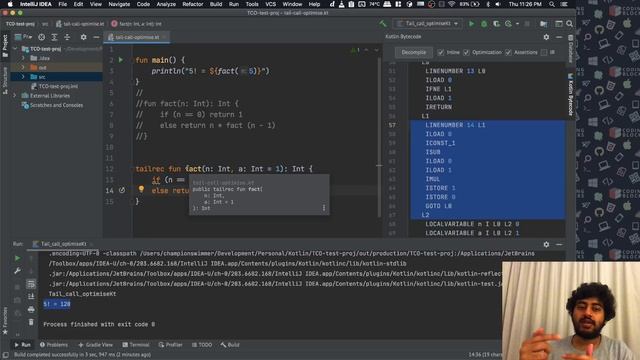The width and height of the screenshot is (640, 360).
Task: Run with coverage from the top toolbar
Action: point(496,24)
